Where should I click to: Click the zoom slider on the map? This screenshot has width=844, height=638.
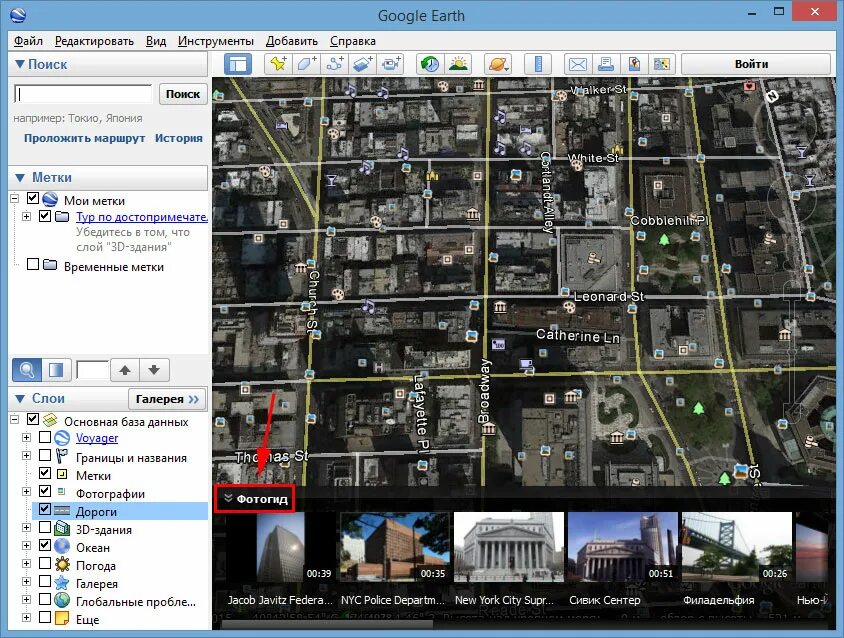pos(791,350)
